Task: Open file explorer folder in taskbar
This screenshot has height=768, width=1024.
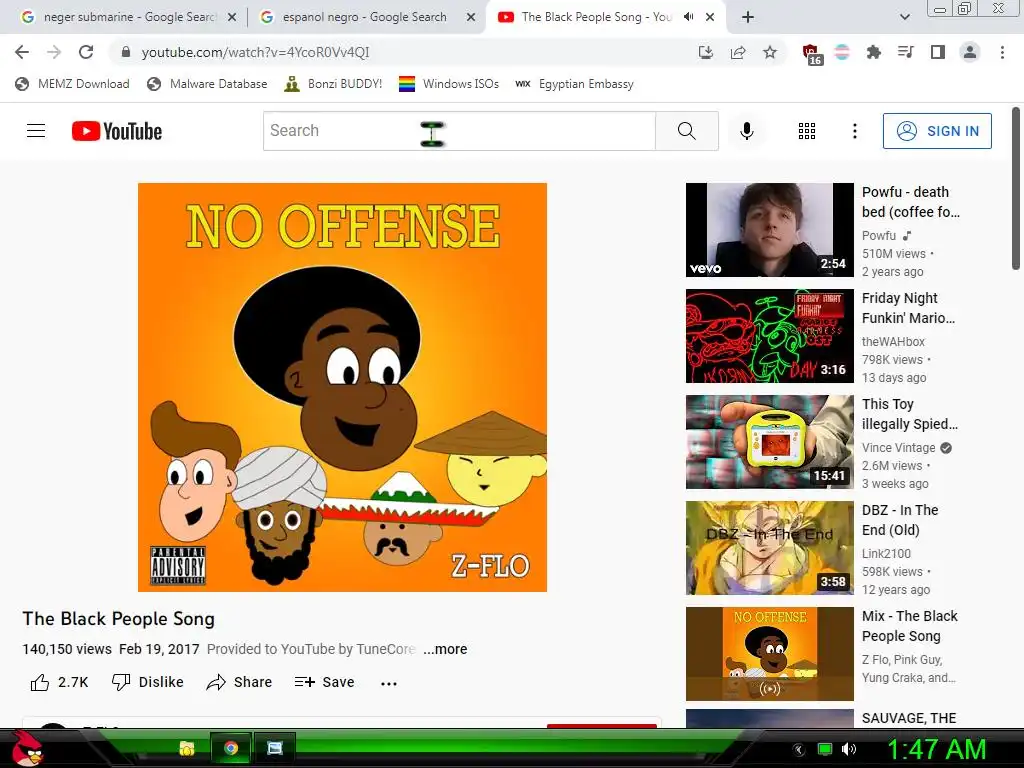Action: tap(187, 748)
